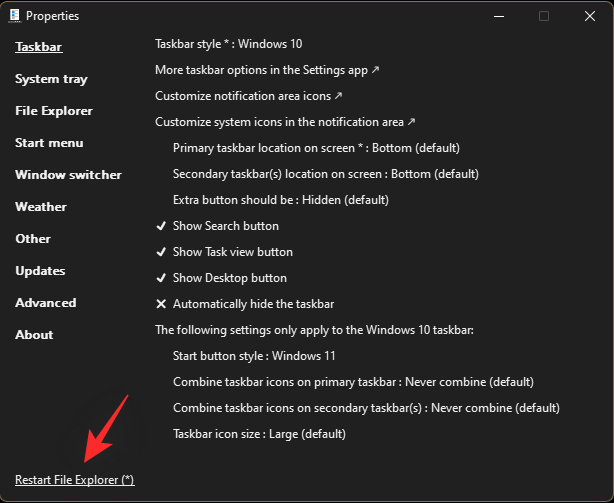The image size is (614, 503).
Task: Click the Properties app icon in title bar
Action: tap(13, 16)
